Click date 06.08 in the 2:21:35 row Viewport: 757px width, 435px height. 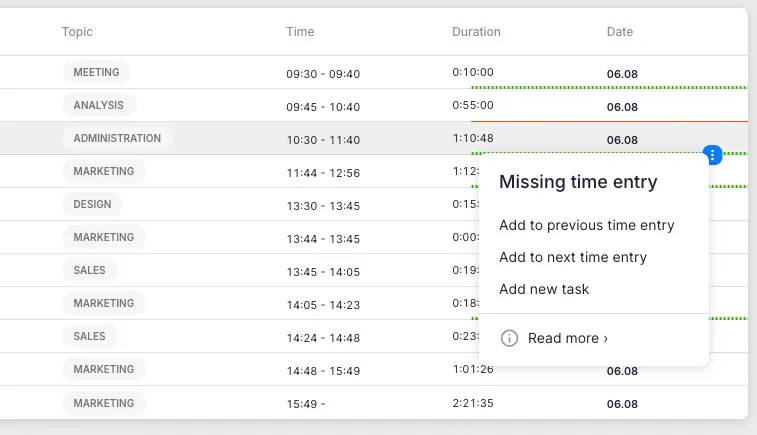point(622,404)
